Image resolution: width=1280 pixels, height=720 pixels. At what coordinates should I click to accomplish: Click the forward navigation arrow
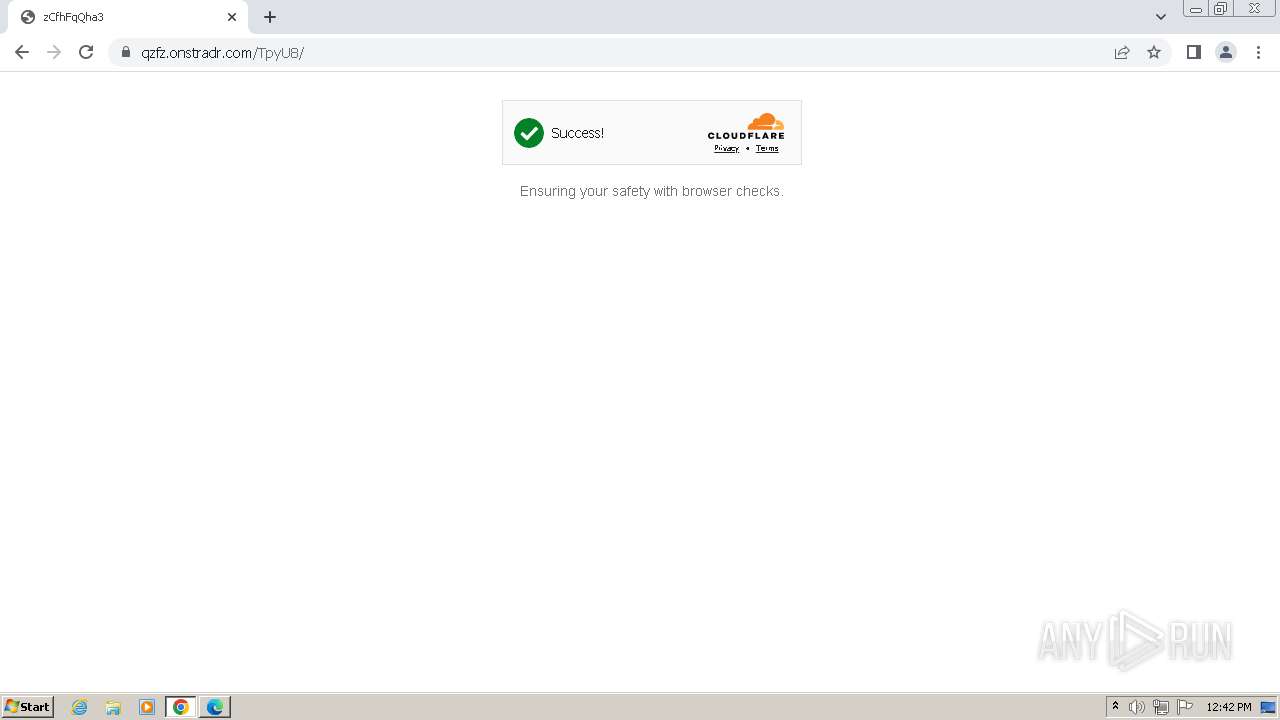tap(54, 52)
